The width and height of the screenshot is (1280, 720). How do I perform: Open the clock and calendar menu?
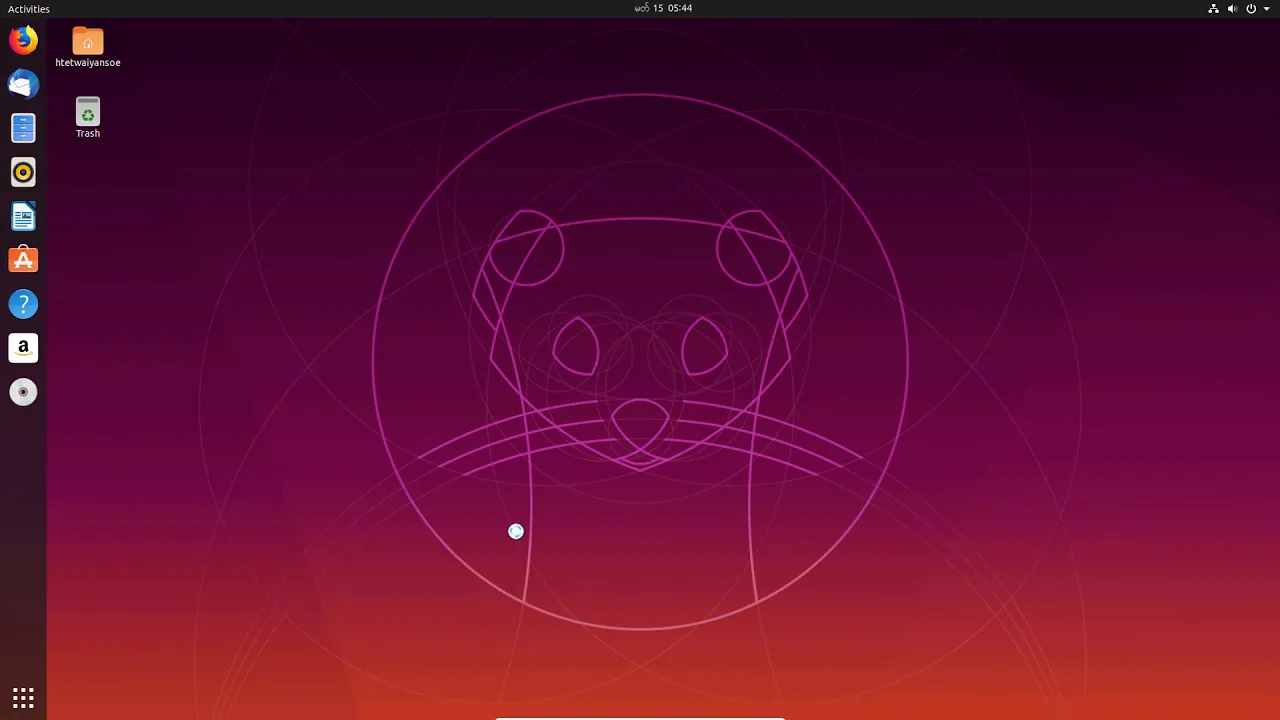coord(663,8)
